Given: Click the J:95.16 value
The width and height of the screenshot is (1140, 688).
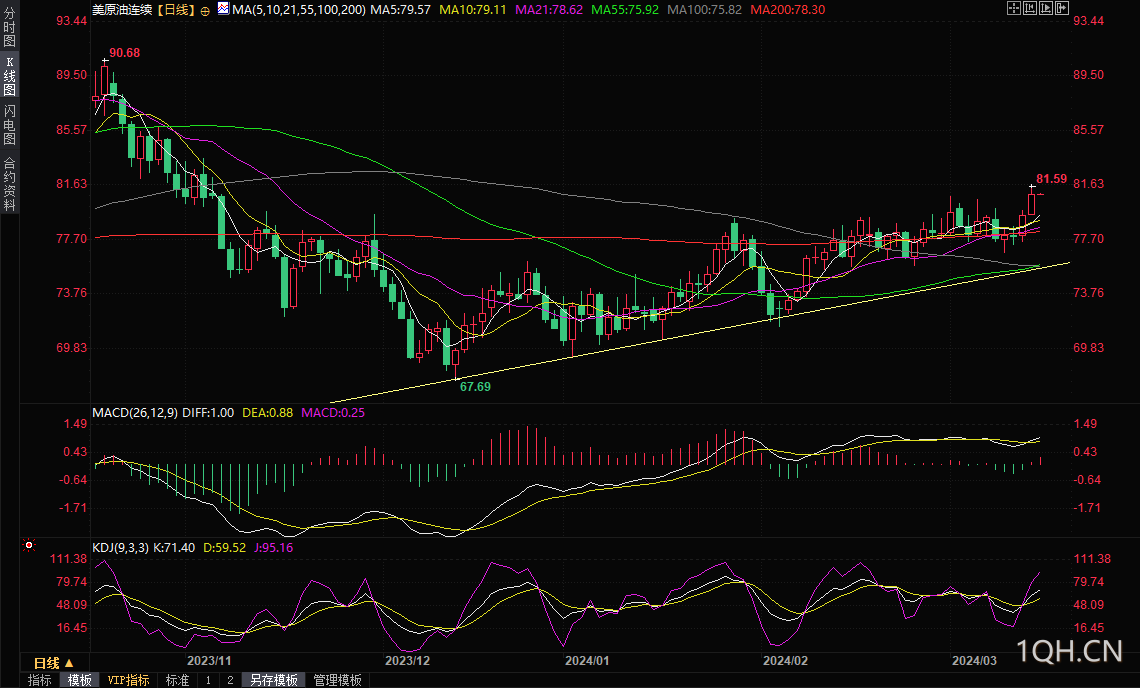Looking at the screenshot, I should 273,548.
